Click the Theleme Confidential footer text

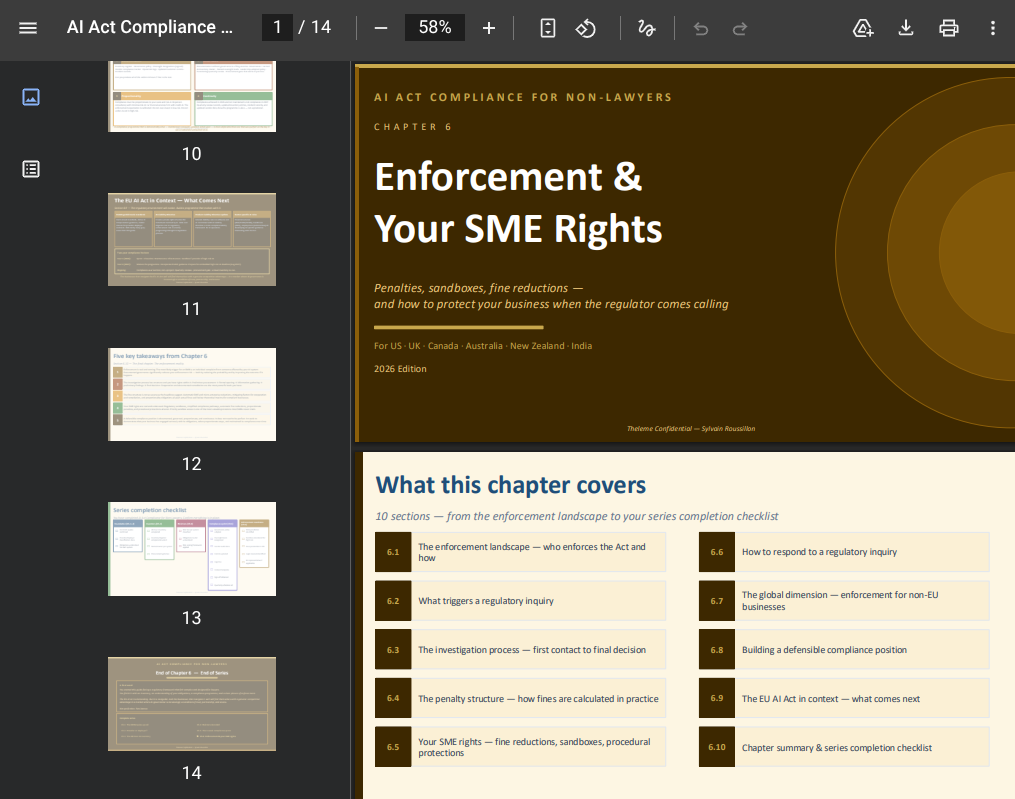pyautogui.click(x=691, y=429)
